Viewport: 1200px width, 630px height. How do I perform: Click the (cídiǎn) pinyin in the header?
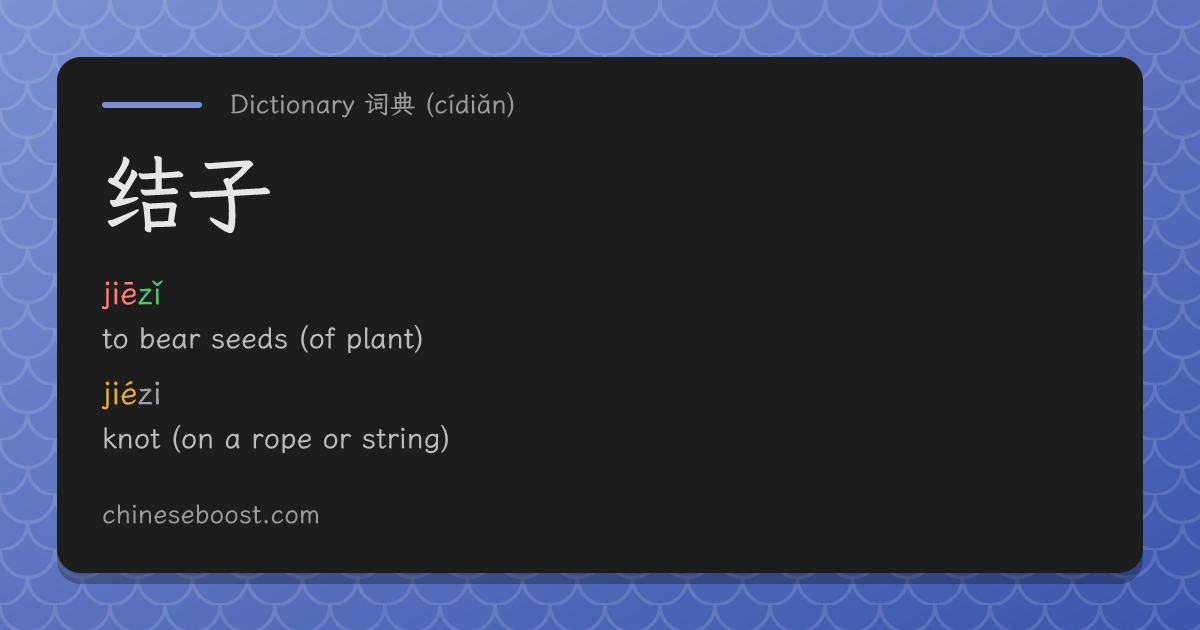tap(470, 104)
